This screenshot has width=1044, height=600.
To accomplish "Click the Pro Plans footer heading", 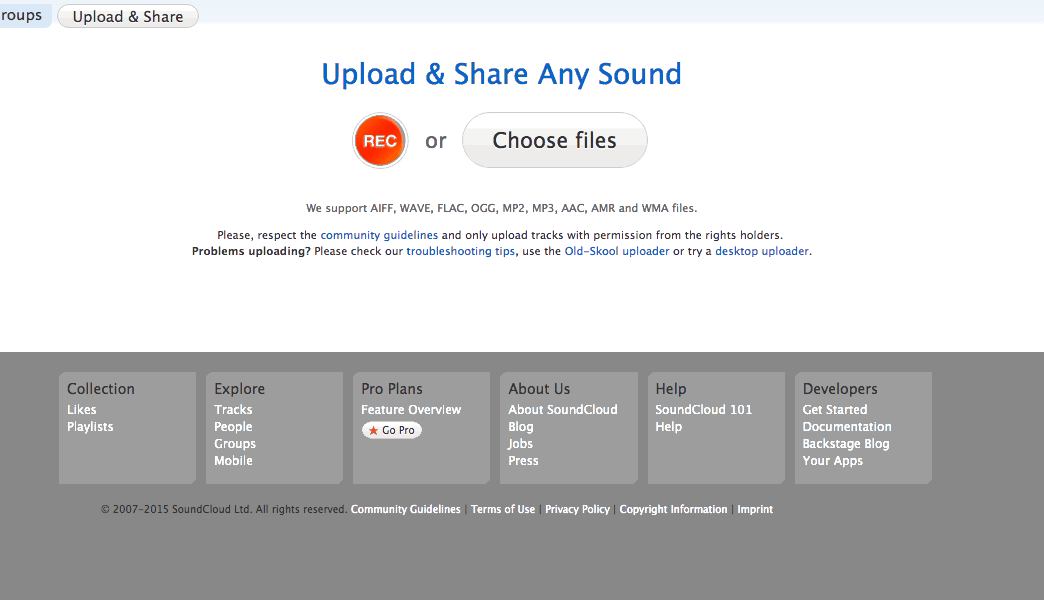I will (x=392, y=389).
